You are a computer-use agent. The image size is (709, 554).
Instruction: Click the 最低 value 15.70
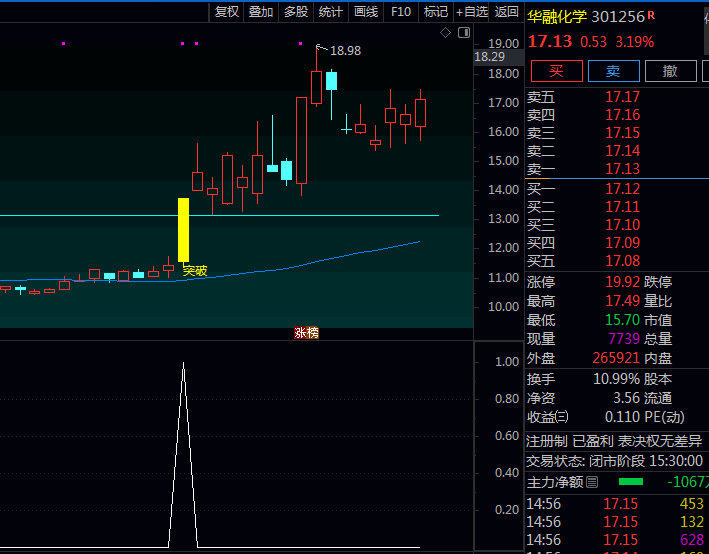click(x=623, y=320)
